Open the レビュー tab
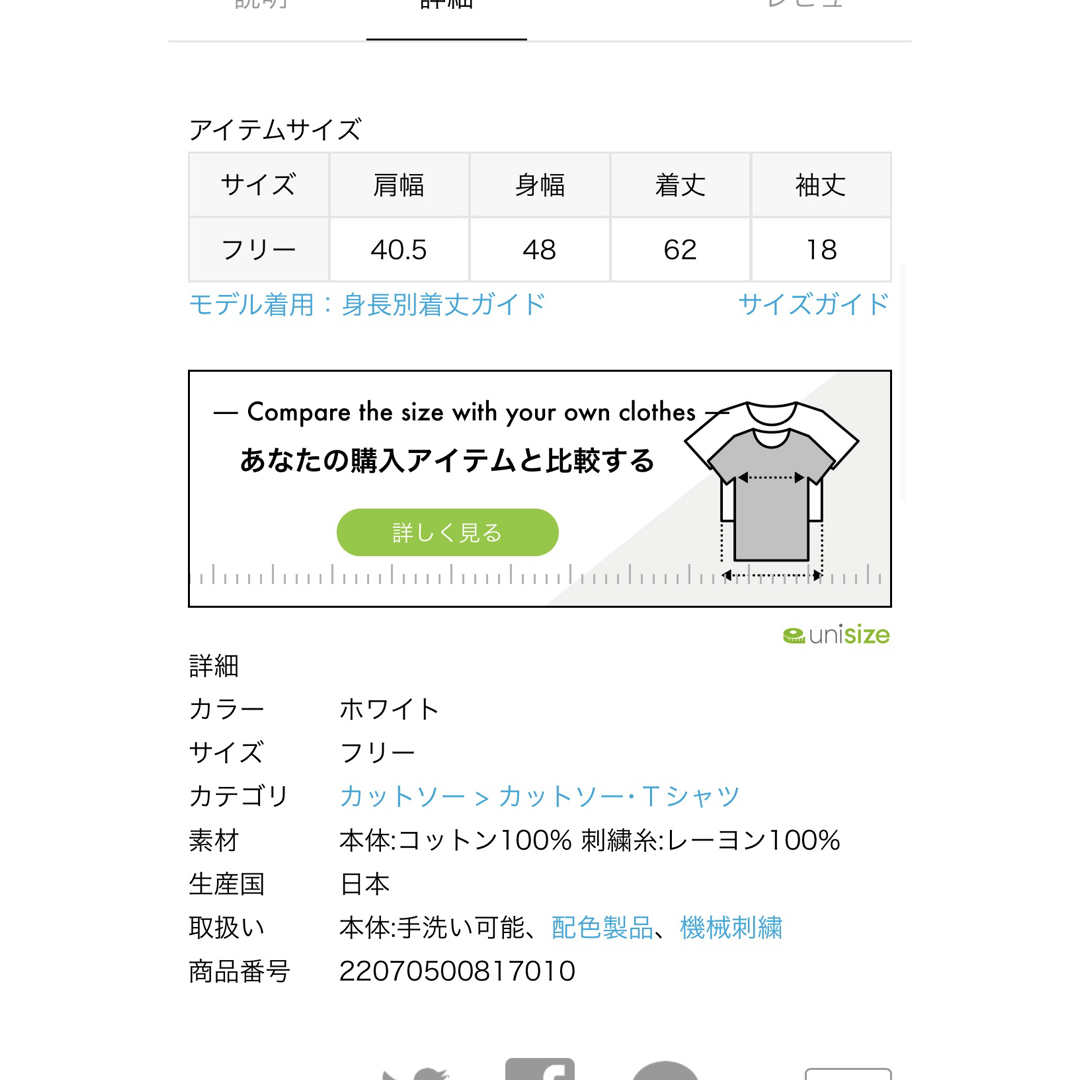Screen dimensions: 1080x1080 (x=804, y=4)
